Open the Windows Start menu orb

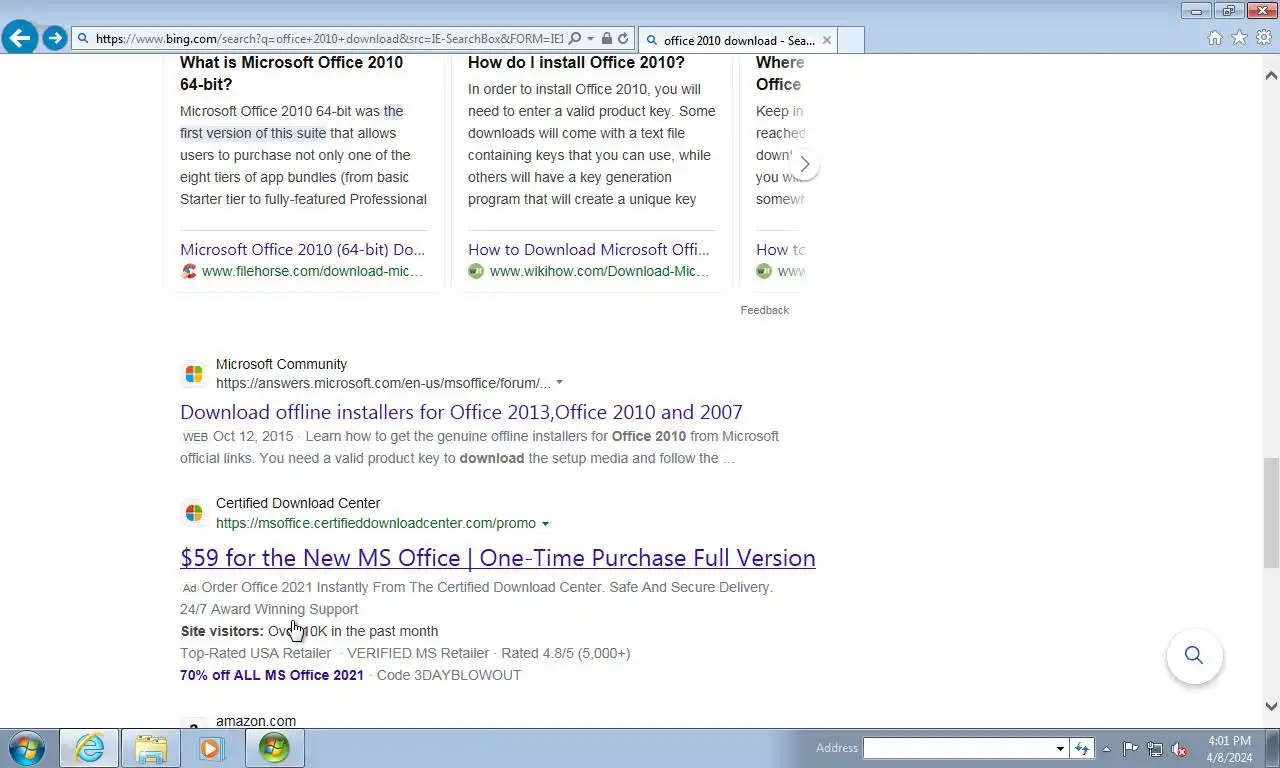click(27, 748)
